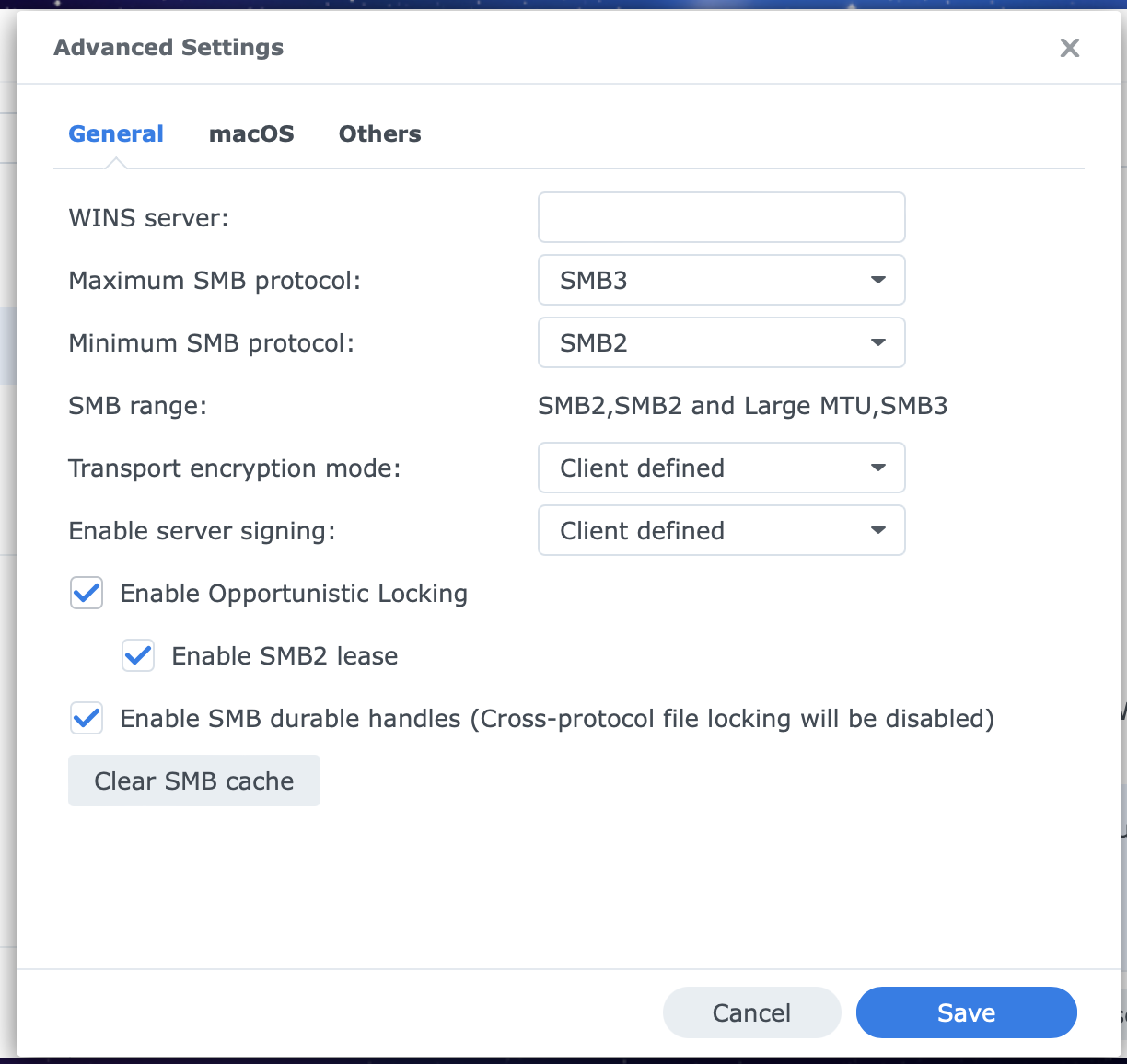The height and width of the screenshot is (1064, 1127).
Task: Click the Minimum SMB protocol dropdown arrow
Action: pyautogui.click(x=877, y=342)
